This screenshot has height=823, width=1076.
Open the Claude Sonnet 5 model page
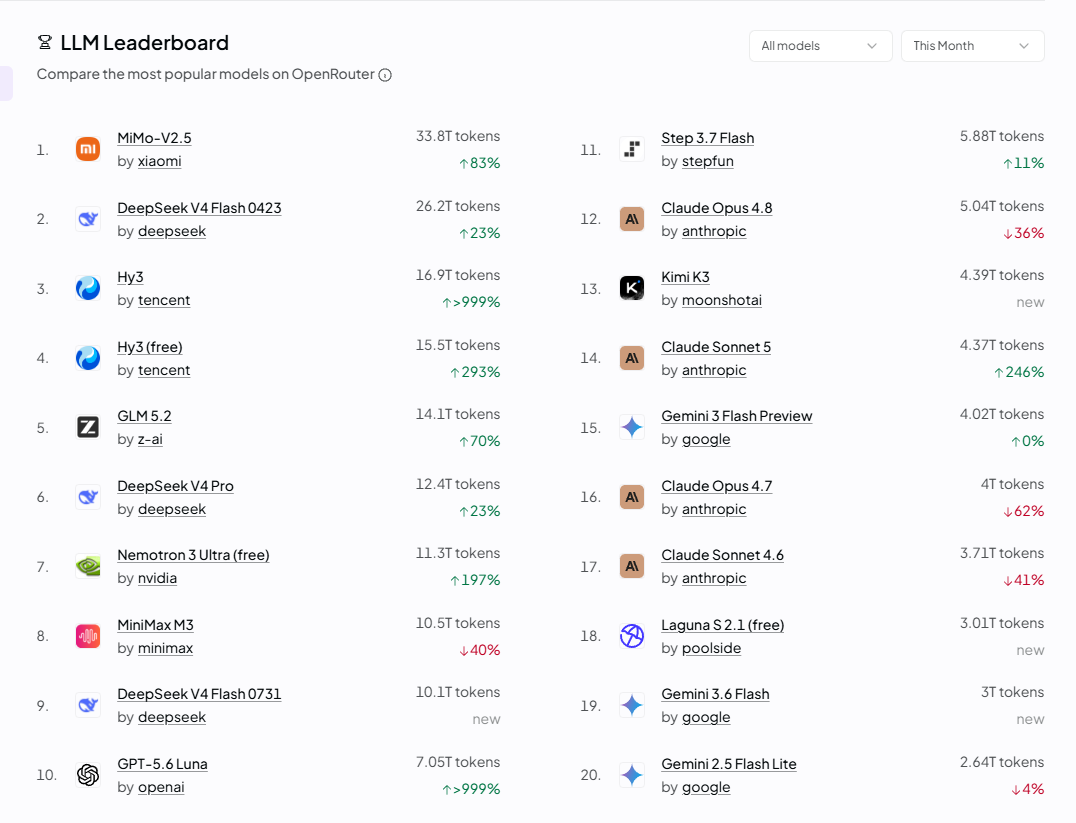tap(716, 347)
